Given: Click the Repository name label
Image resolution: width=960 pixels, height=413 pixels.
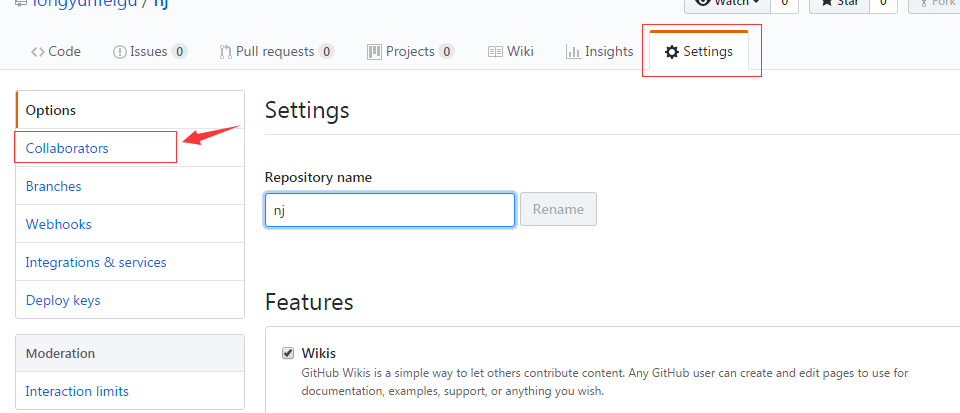Looking at the screenshot, I should [x=318, y=177].
